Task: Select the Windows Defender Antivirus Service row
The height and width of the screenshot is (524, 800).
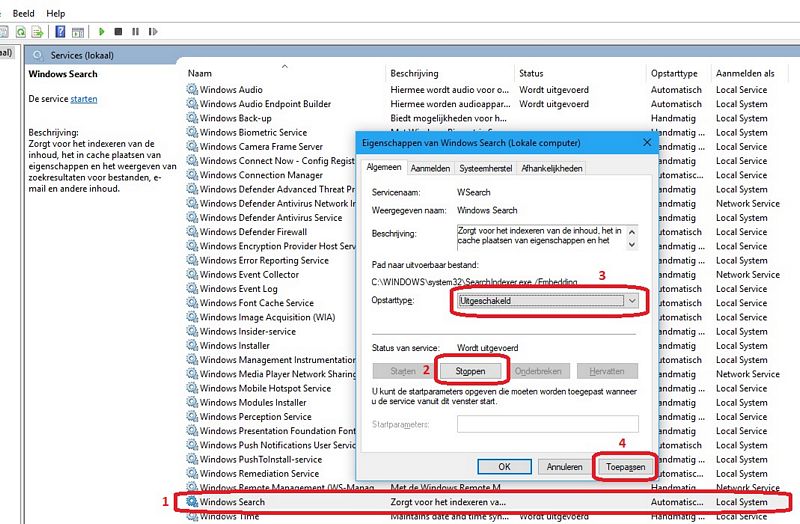Action: pos(269,217)
